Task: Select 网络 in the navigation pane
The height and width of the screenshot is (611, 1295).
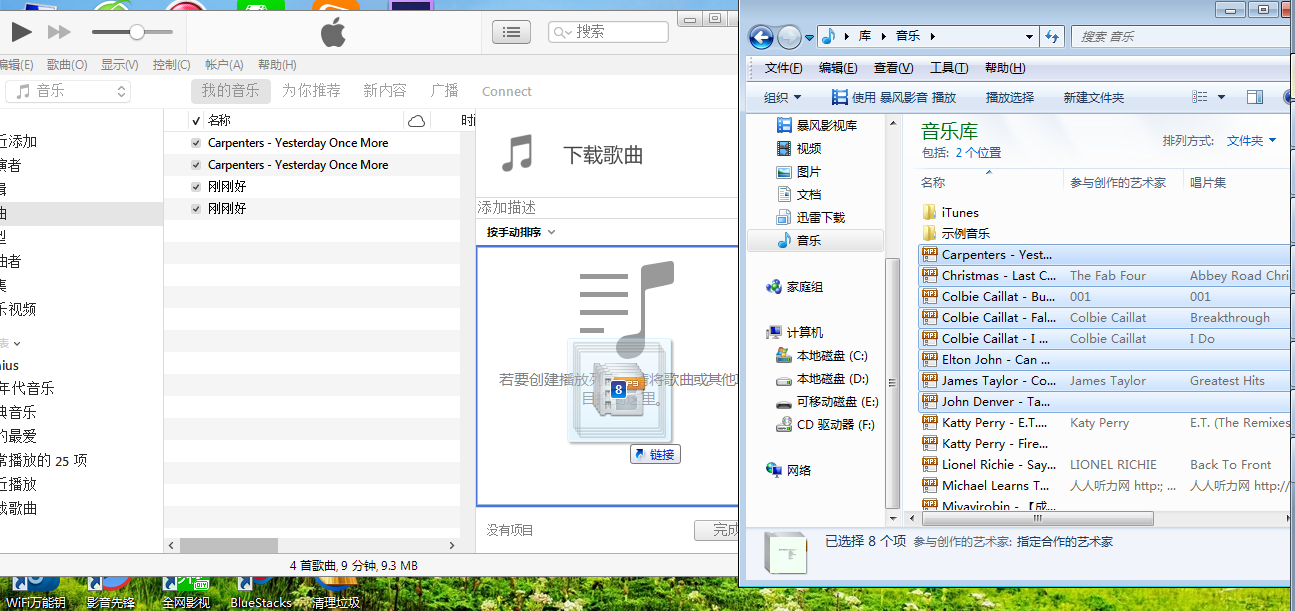Action: (x=788, y=470)
